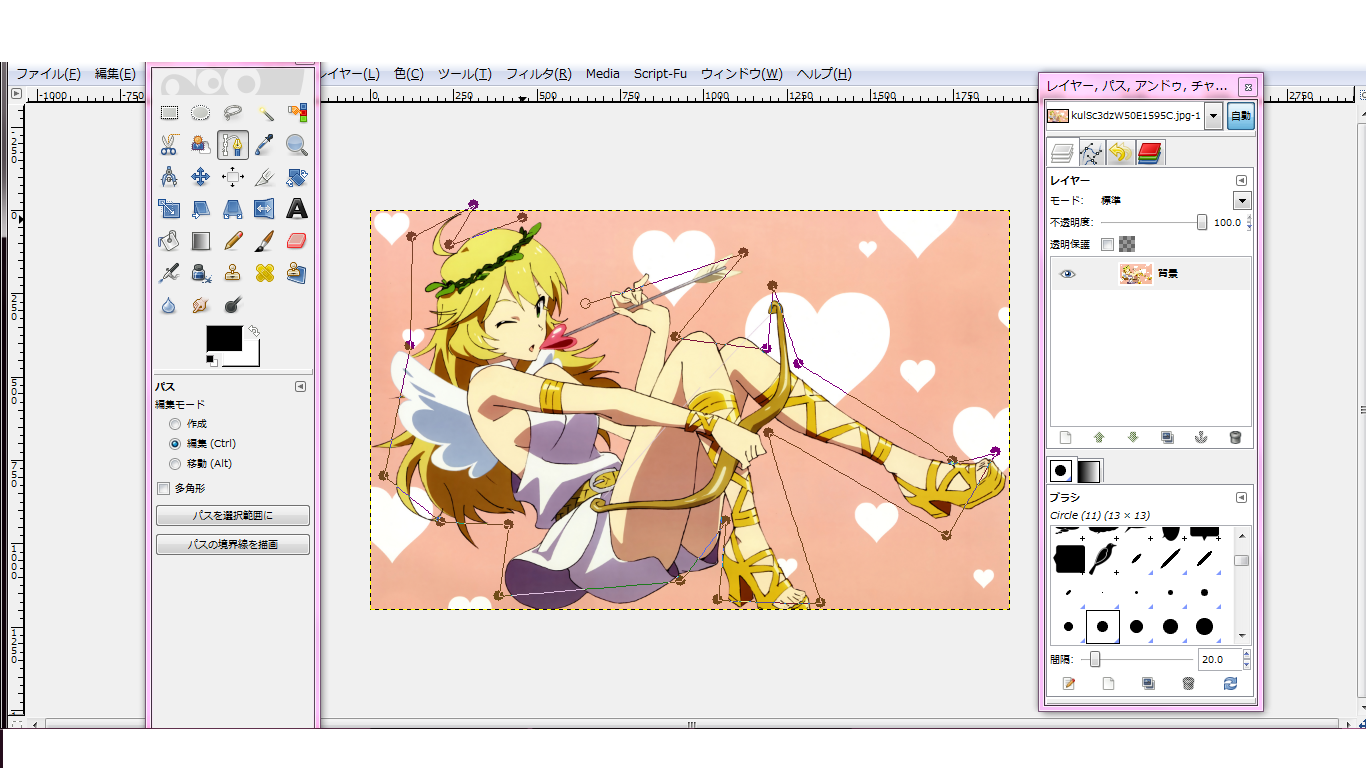Screen dimensions: 1366x768
Task: Hide the 背景 layer with eye icon
Action: click(1068, 273)
